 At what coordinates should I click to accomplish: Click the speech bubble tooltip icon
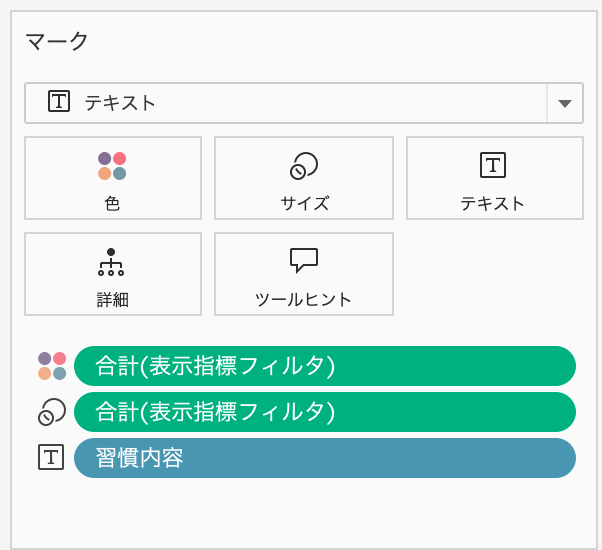[304, 261]
